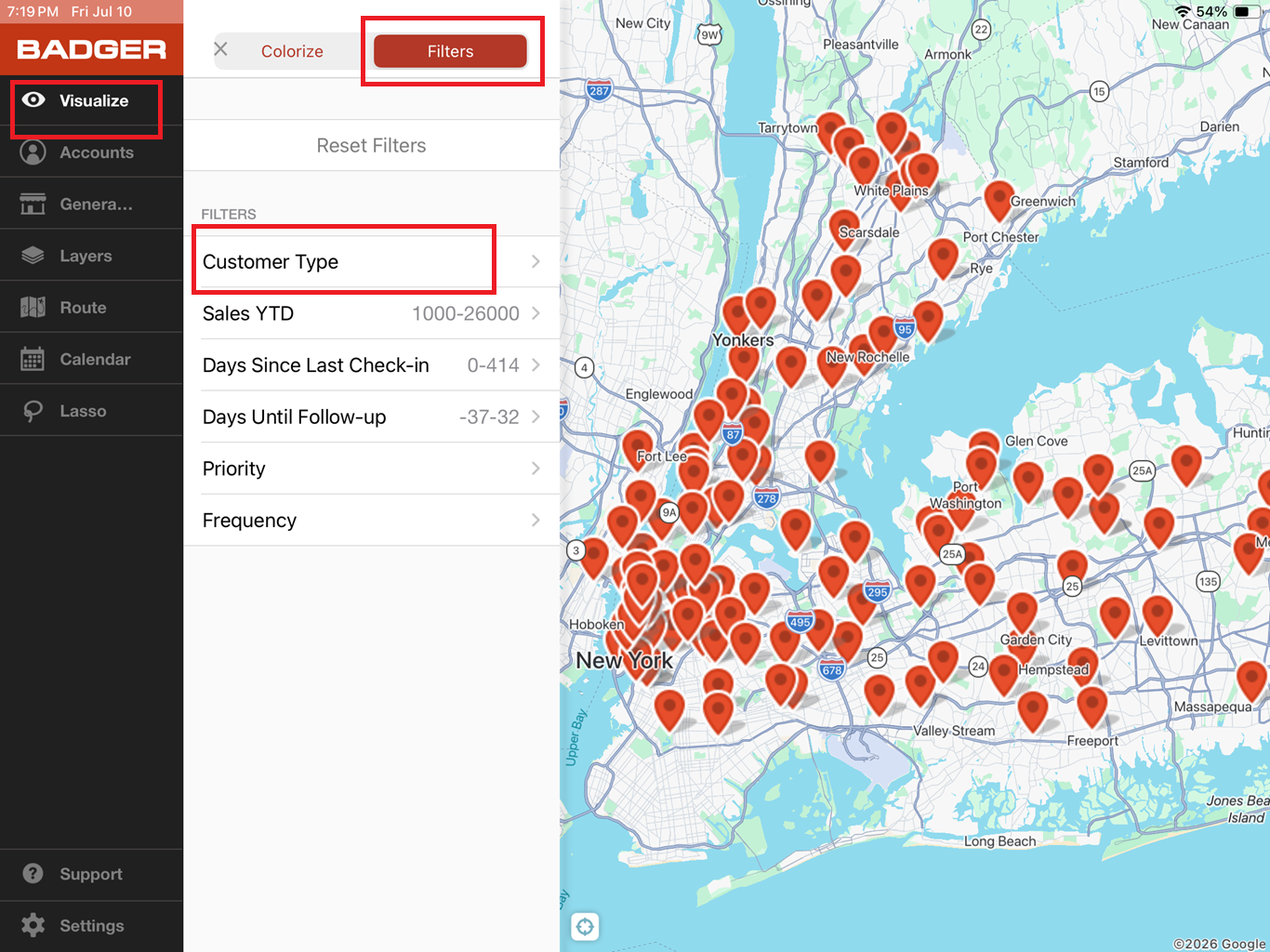Click the Route map icon

pyautogui.click(x=33, y=308)
